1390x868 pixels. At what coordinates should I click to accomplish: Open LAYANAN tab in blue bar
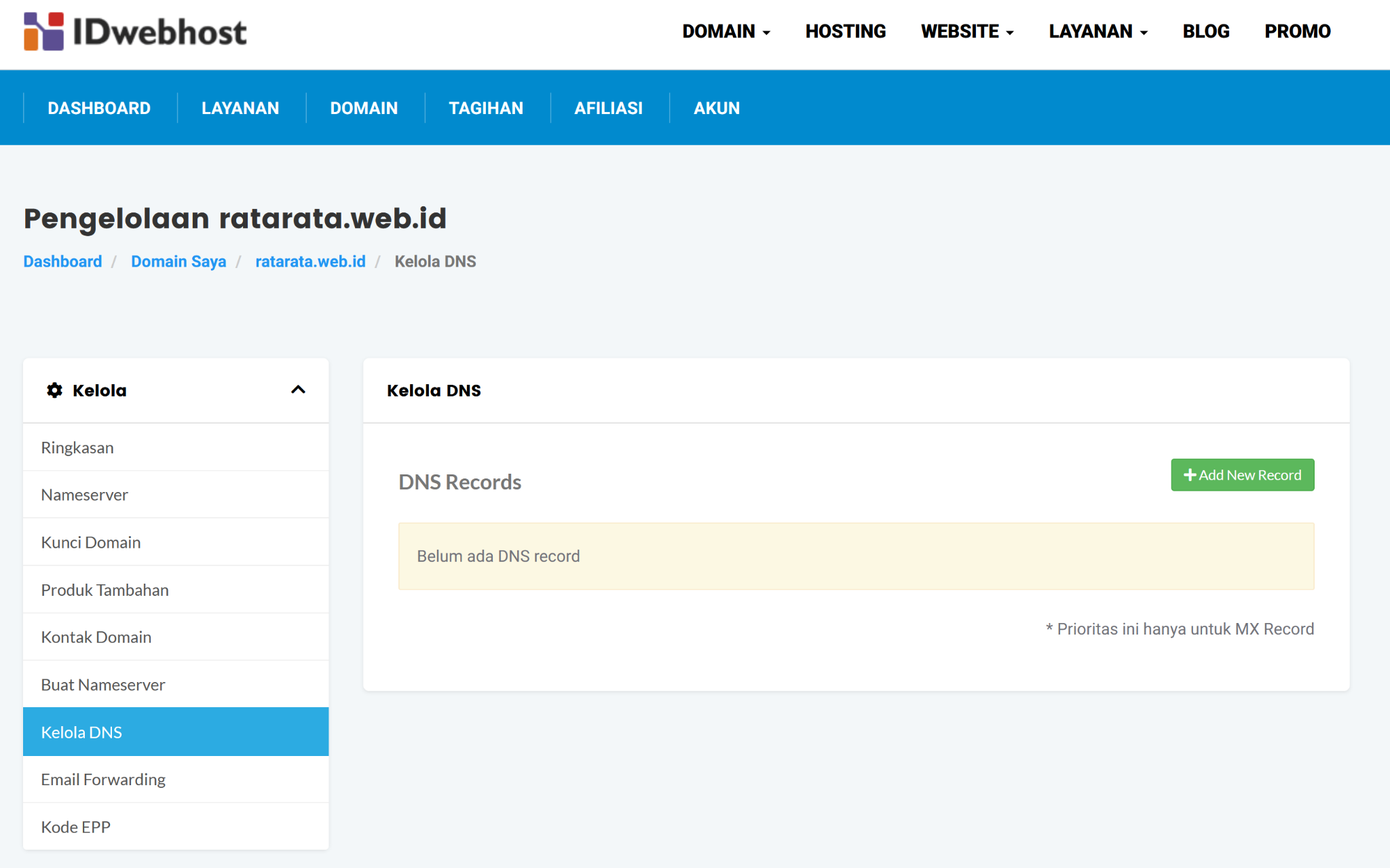pos(240,108)
